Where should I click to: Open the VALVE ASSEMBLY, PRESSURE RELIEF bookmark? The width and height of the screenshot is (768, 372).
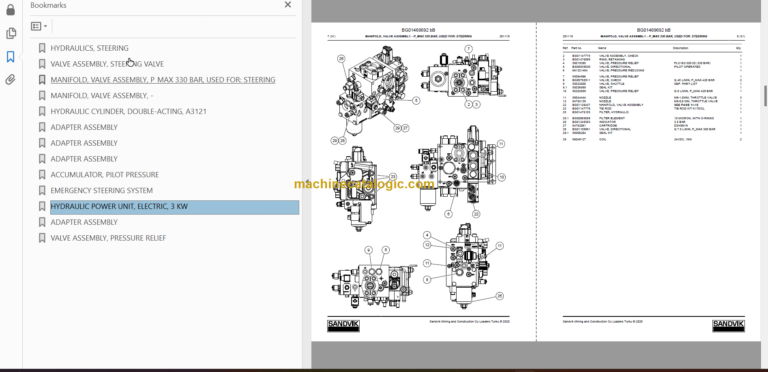(108, 238)
